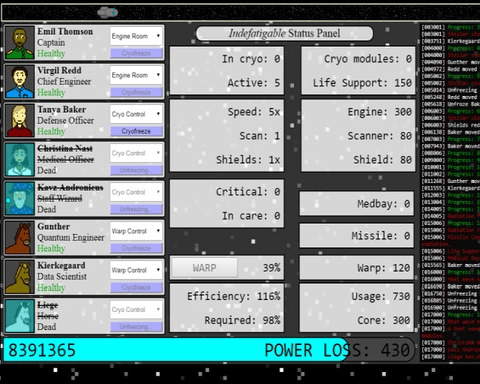Image resolution: width=480 pixels, height=384 pixels.
Task: Click Christina Nast's Dead status
Action: click(46, 170)
